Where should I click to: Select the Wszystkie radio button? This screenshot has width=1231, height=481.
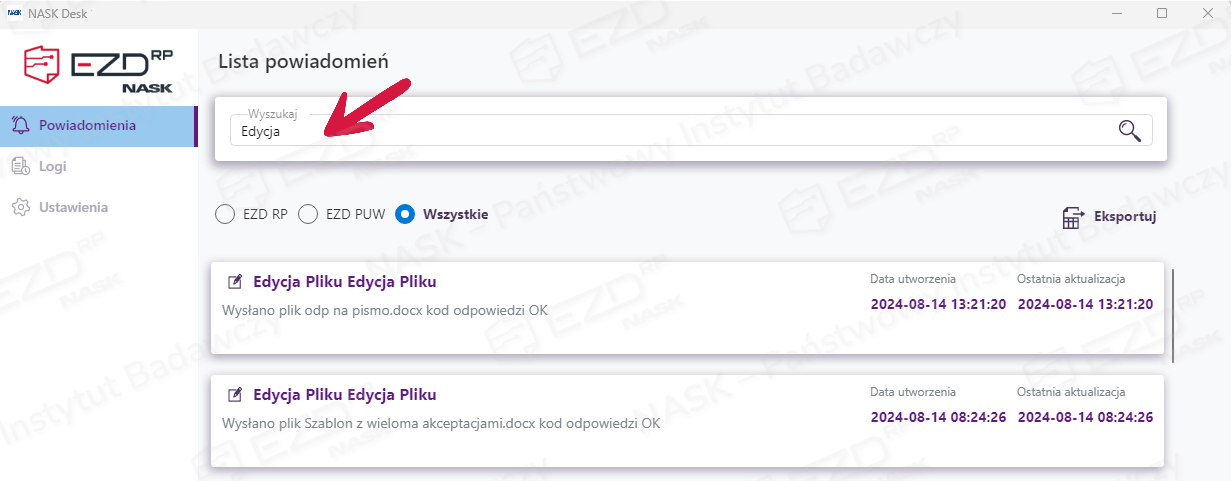tap(405, 214)
